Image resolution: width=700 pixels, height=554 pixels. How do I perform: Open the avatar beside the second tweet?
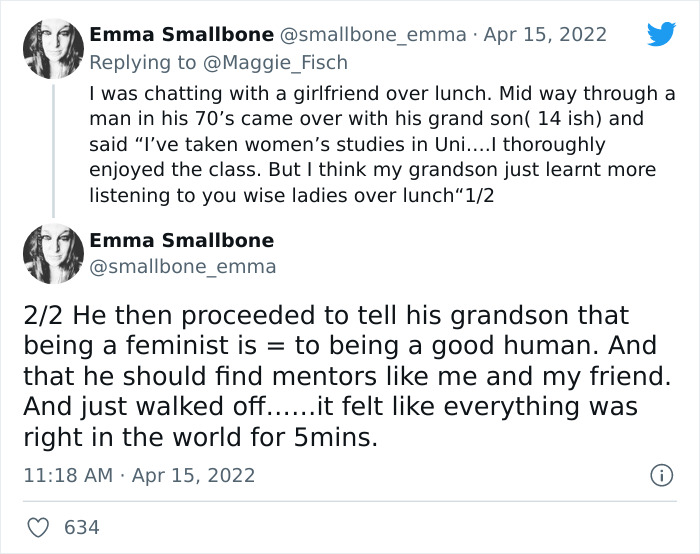pos(52,254)
